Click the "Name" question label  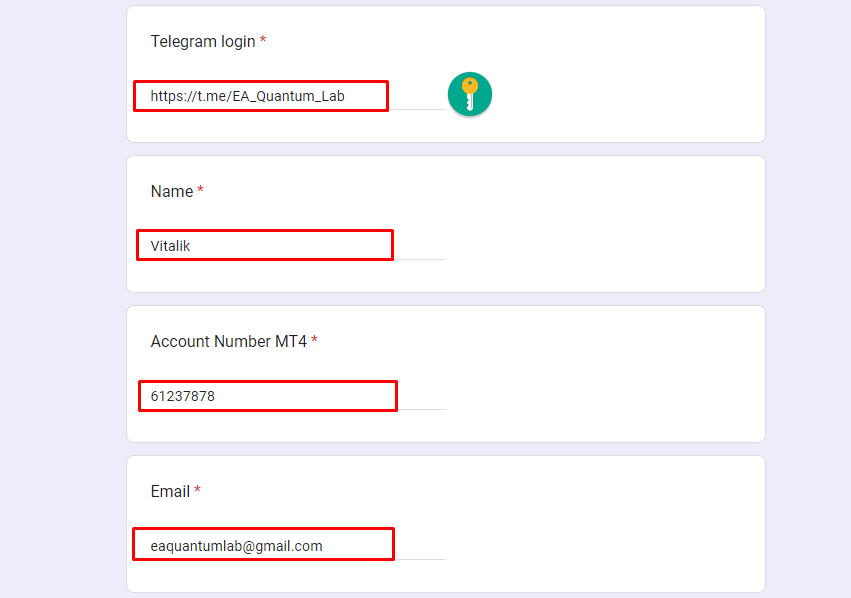[x=171, y=191]
